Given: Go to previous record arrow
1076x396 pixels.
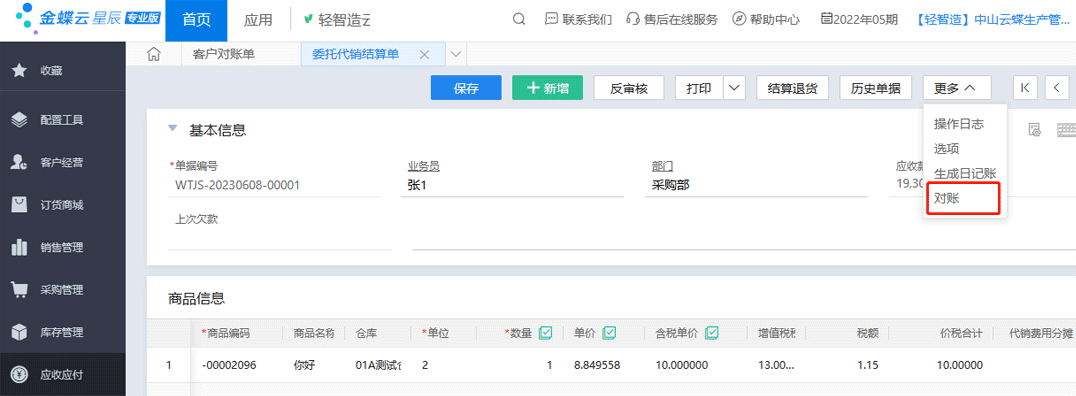Looking at the screenshot, I should click(1056, 88).
